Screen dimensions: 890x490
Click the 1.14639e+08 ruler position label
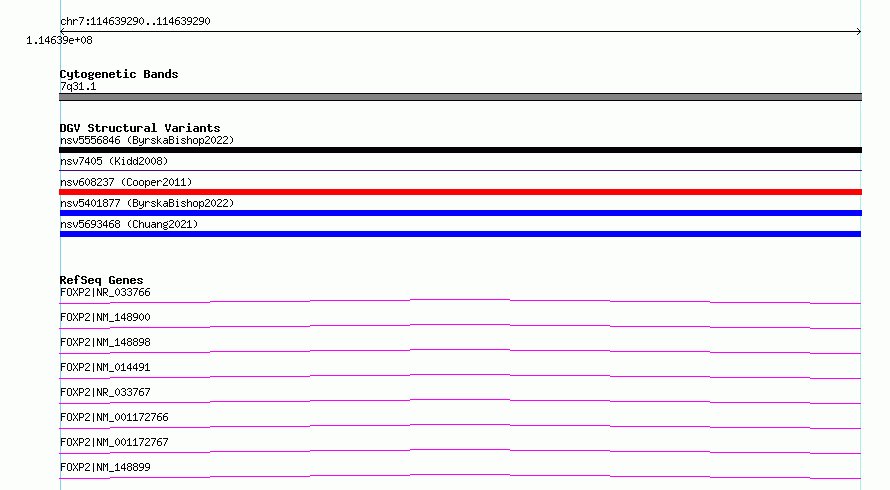[x=59, y=40]
